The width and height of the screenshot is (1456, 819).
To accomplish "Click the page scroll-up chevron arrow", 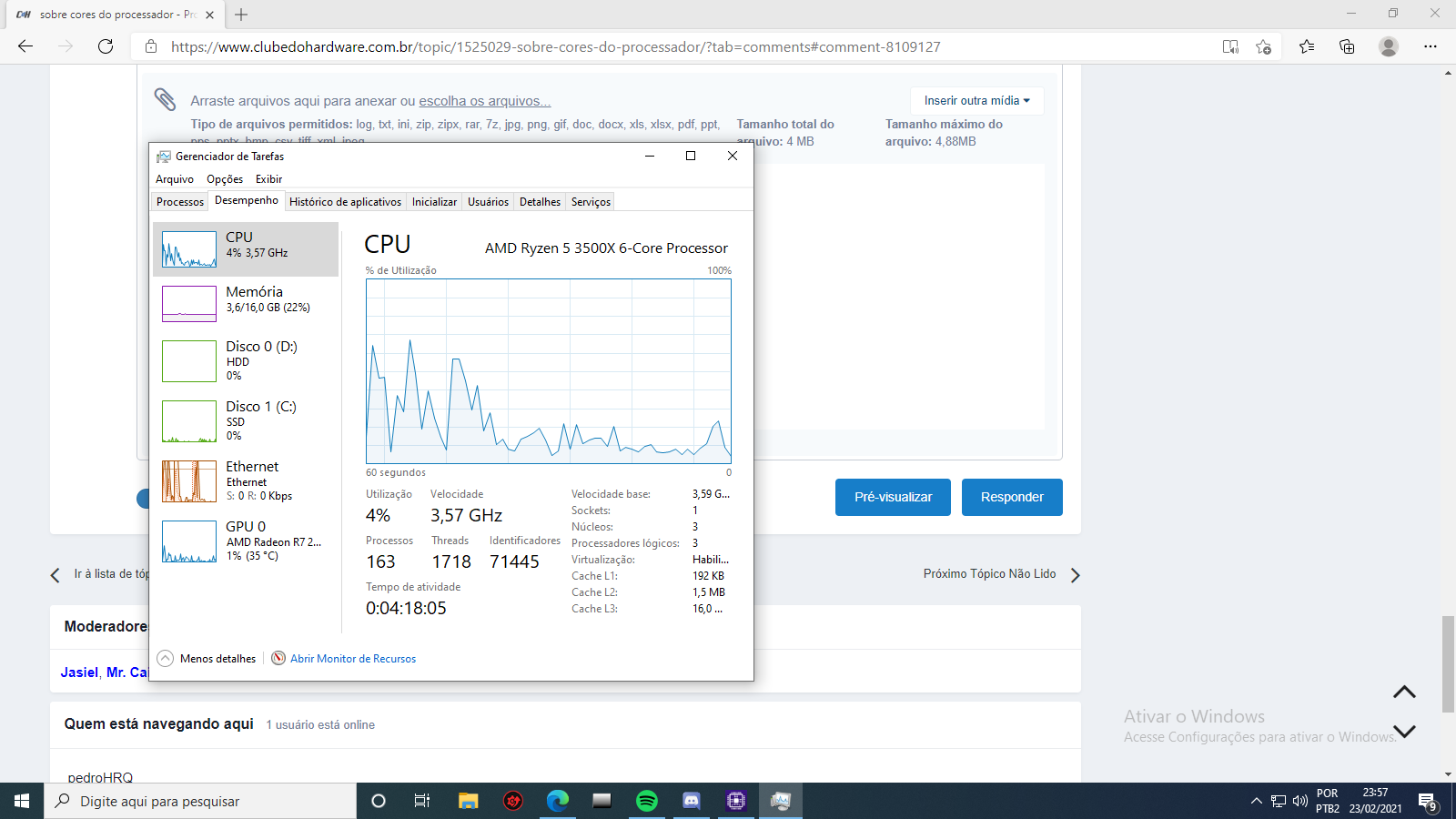I will click(x=1404, y=693).
